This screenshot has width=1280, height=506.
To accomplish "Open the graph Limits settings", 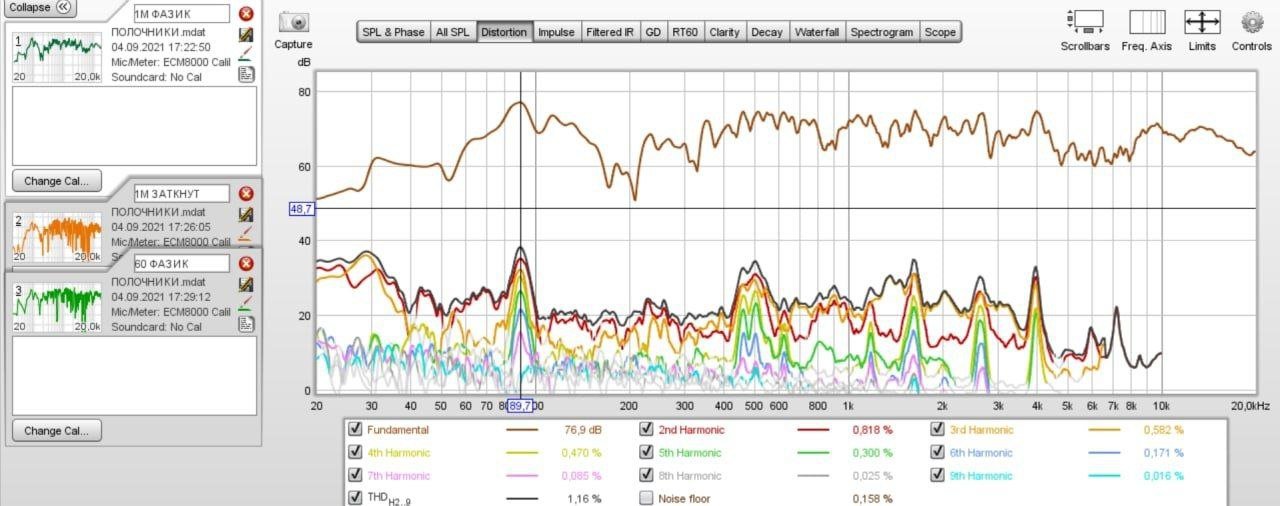I will point(1202,22).
